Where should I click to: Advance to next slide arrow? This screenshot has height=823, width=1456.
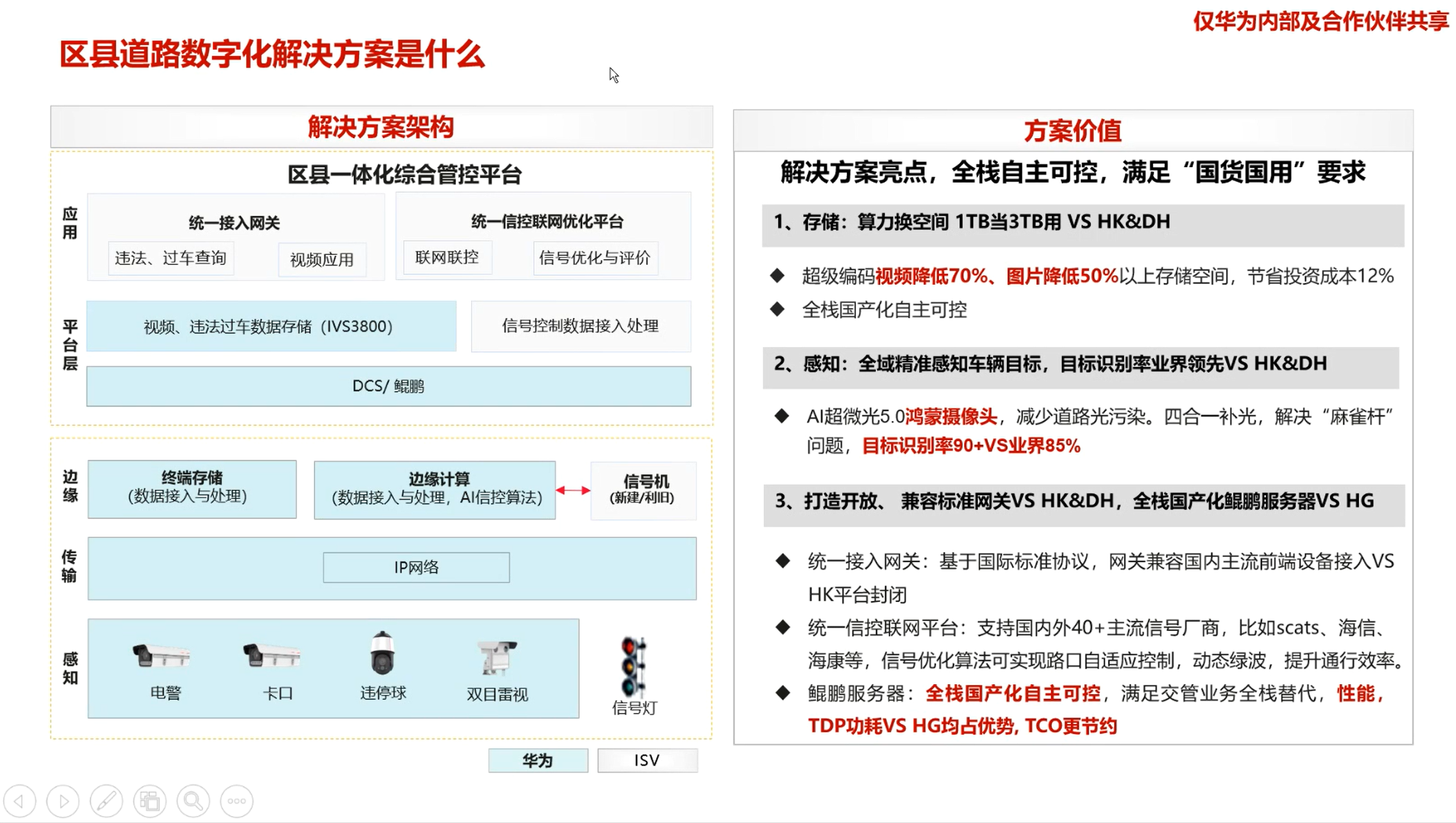click(63, 801)
